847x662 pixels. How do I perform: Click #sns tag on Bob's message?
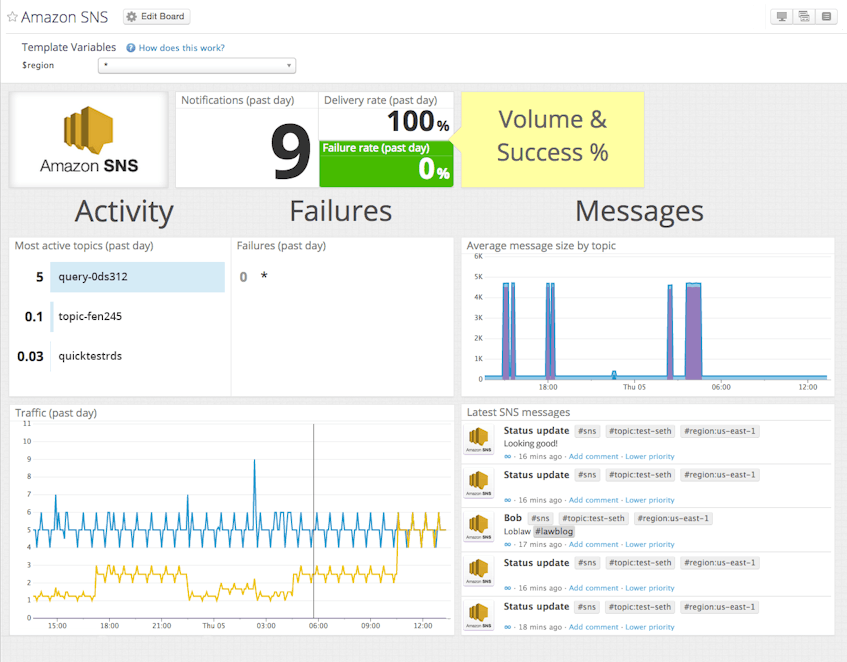pyautogui.click(x=540, y=518)
